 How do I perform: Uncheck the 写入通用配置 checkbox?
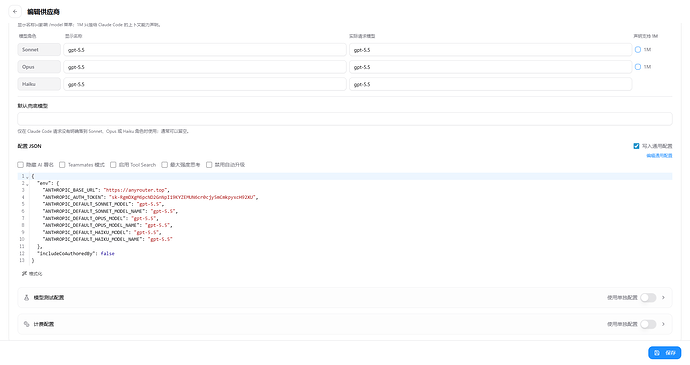pyautogui.click(x=636, y=146)
